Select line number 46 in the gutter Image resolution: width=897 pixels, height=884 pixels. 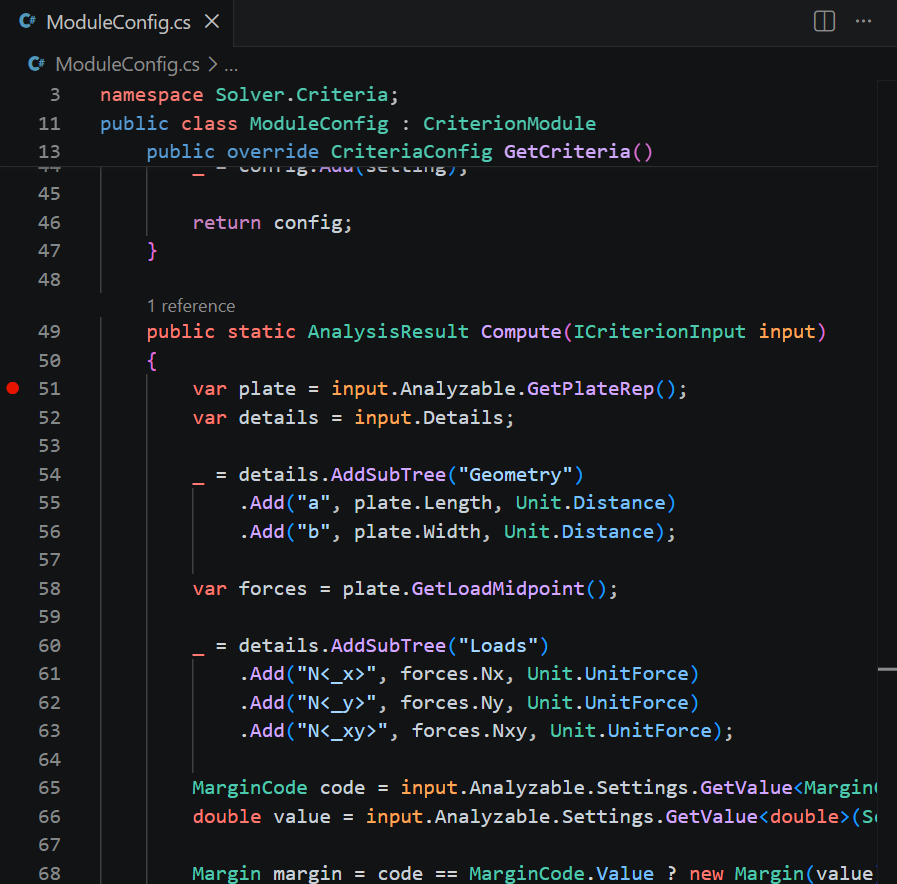[x=49, y=223]
